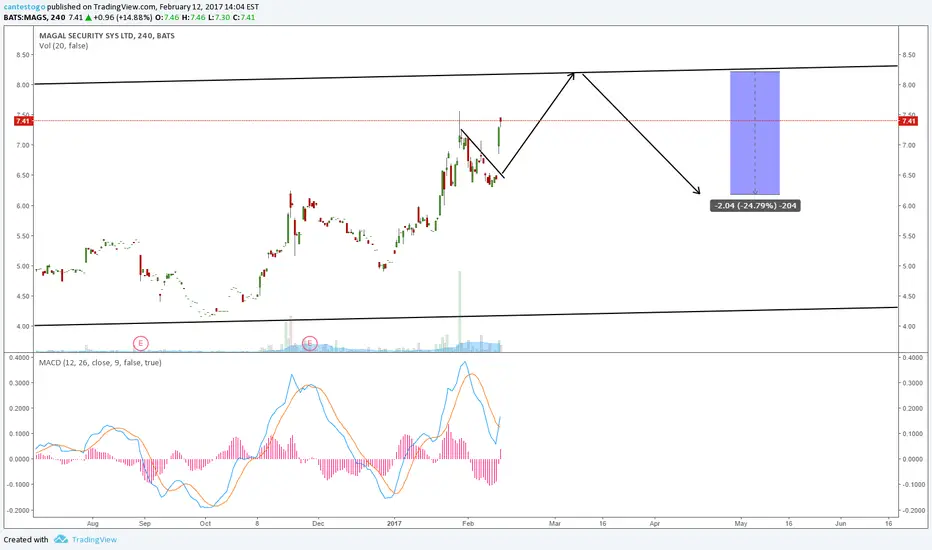Click the Oct label on time axis

click(205, 524)
